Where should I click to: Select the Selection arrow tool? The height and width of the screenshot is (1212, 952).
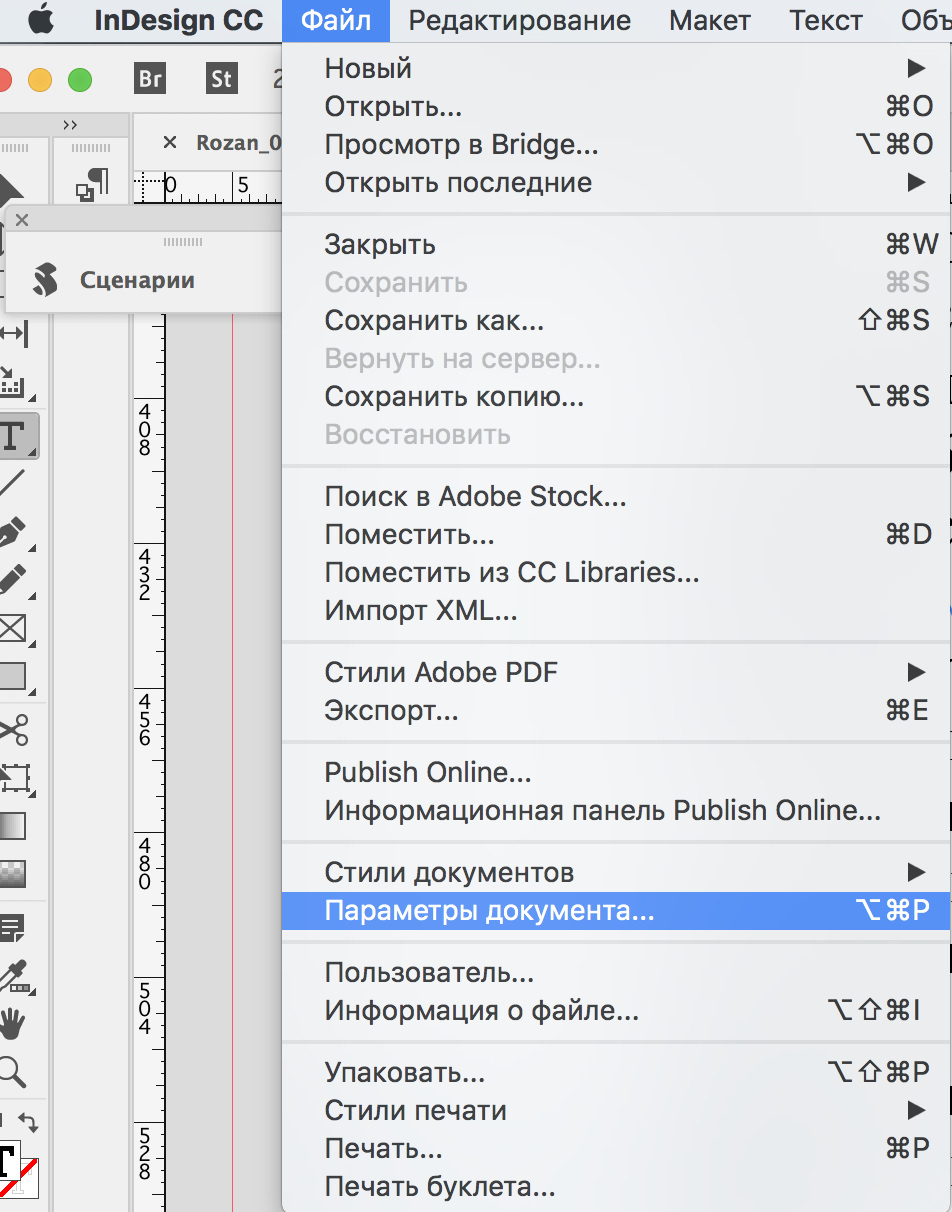(12, 186)
